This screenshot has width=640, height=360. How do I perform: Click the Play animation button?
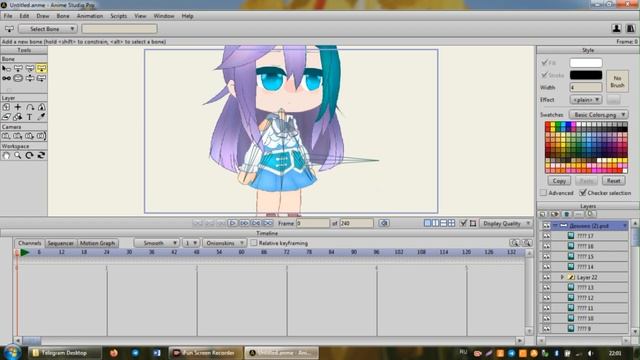pyautogui.click(x=232, y=223)
